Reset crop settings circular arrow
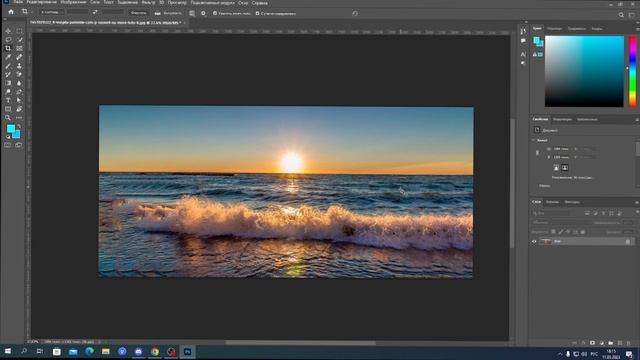Image resolution: width=640 pixels, height=360 pixels. tap(355, 13)
